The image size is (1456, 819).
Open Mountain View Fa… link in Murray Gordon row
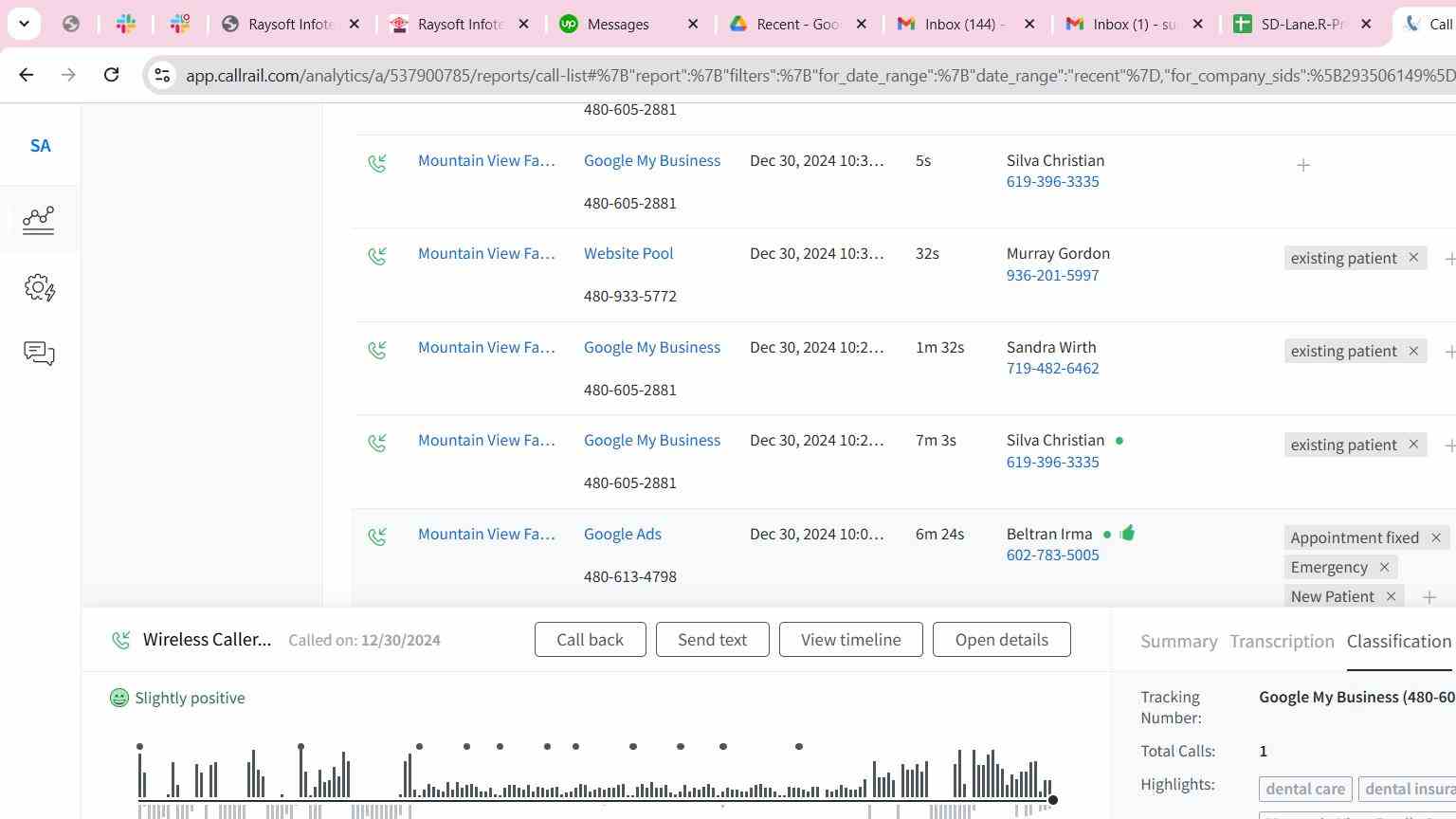pos(486,253)
